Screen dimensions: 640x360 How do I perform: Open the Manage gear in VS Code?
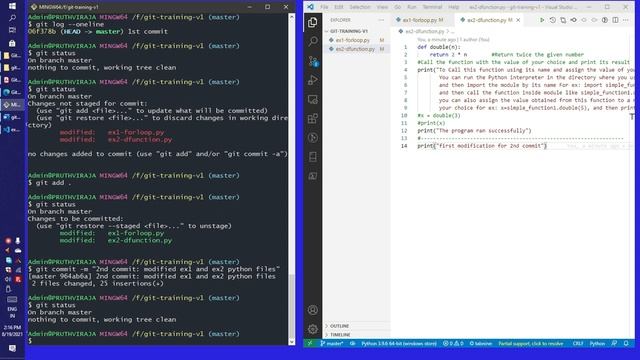tap(313, 329)
